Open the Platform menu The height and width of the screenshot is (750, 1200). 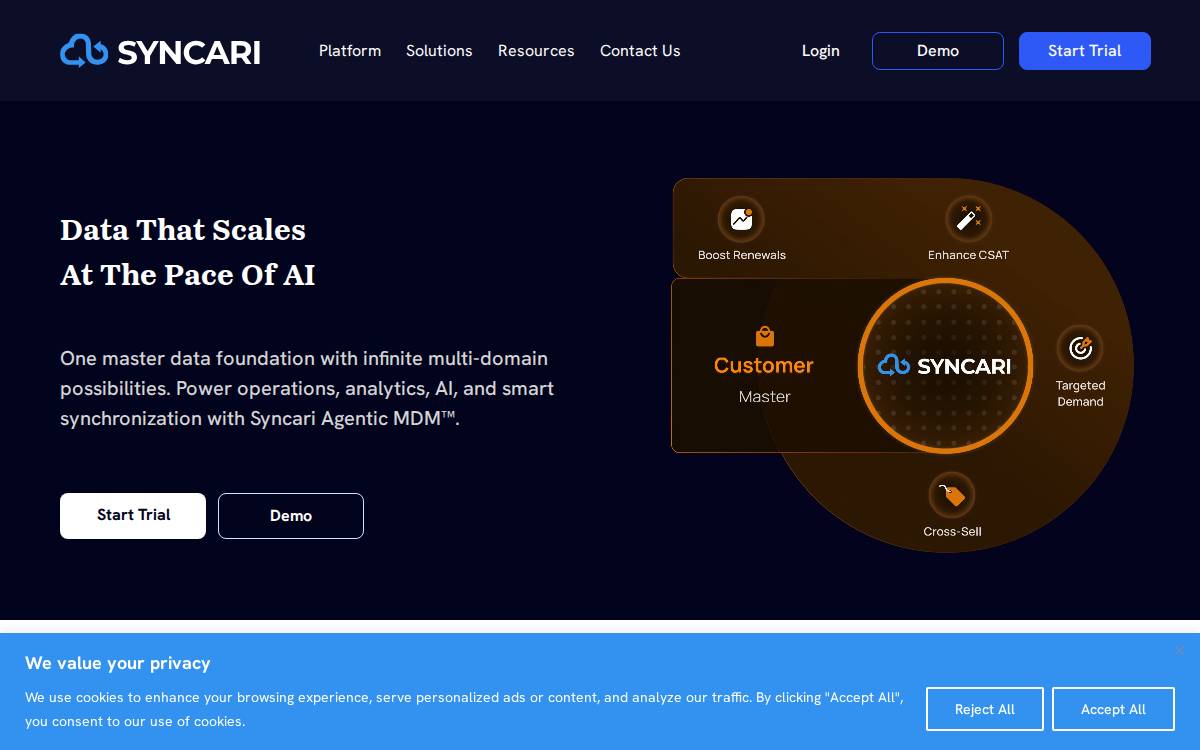pos(350,51)
